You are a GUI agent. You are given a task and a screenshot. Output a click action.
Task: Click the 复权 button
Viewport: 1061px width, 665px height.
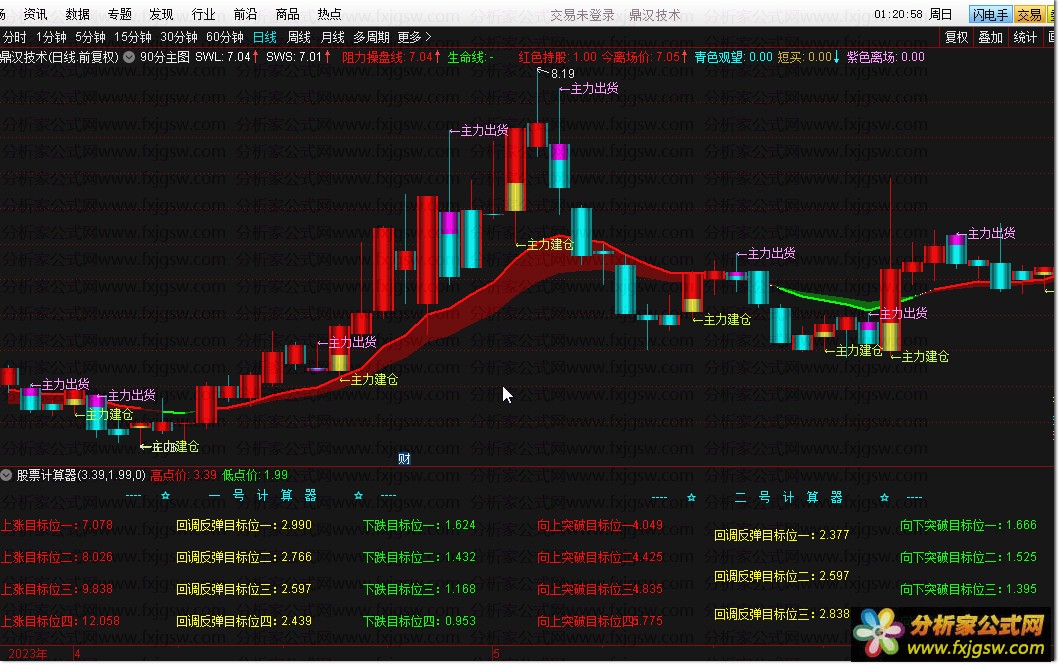957,37
